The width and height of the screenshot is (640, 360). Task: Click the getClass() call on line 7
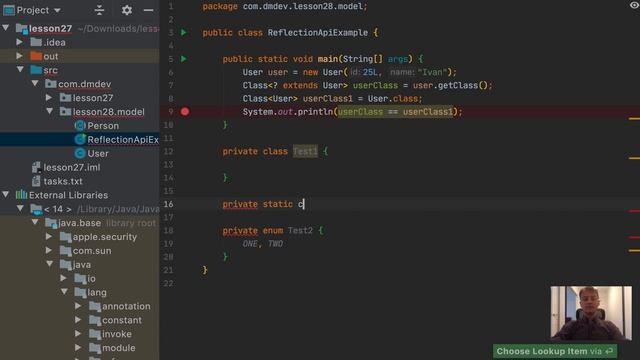(462, 86)
